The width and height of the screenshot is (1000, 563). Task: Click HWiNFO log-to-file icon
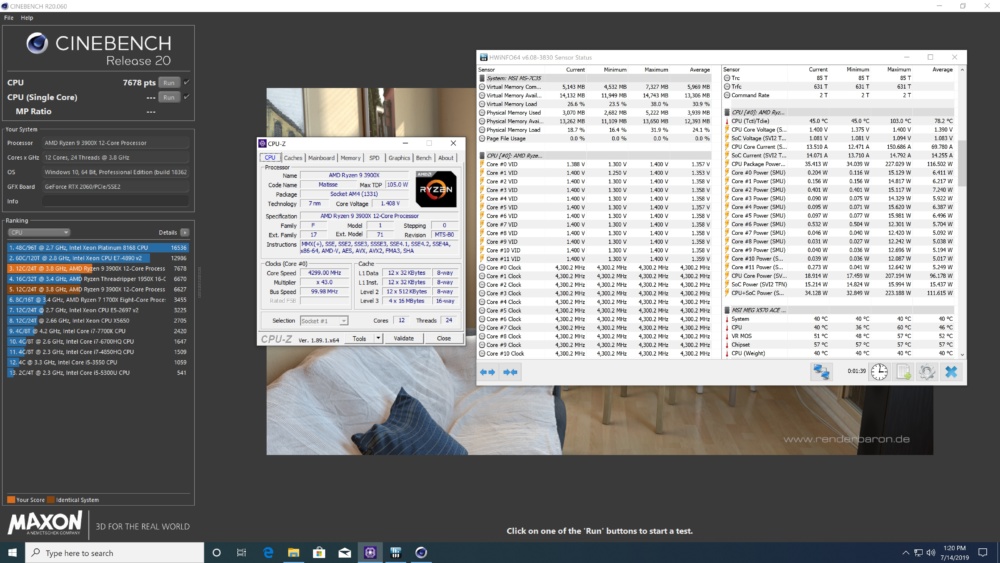click(904, 372)
